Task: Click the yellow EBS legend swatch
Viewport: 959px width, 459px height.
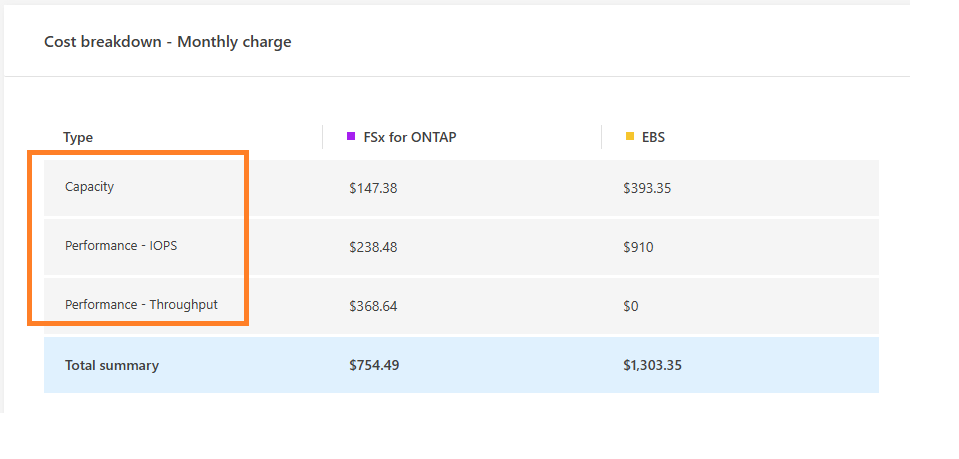Action: click(x=630, y=136)
